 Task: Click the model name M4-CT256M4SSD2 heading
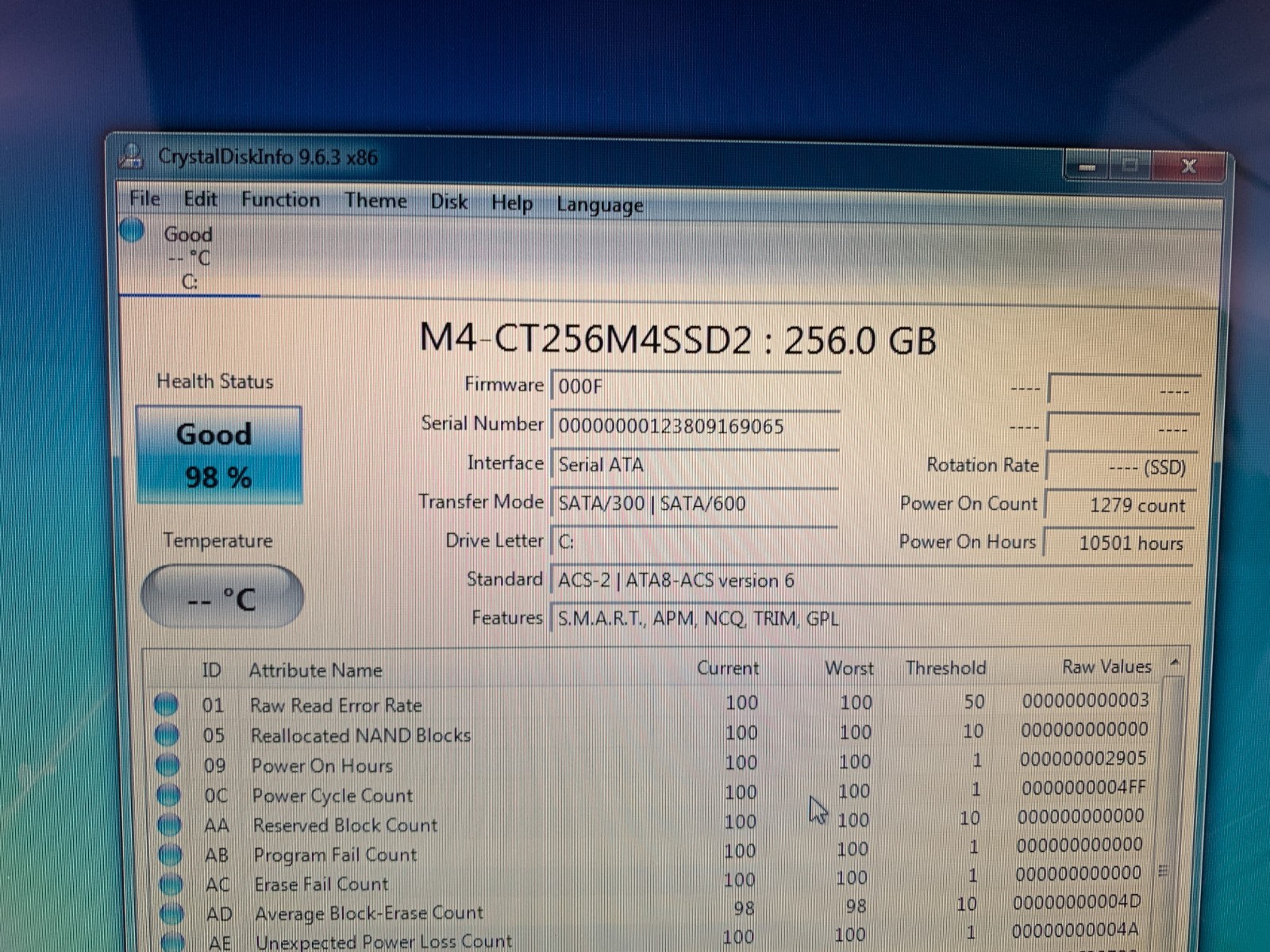click(585, 340)
